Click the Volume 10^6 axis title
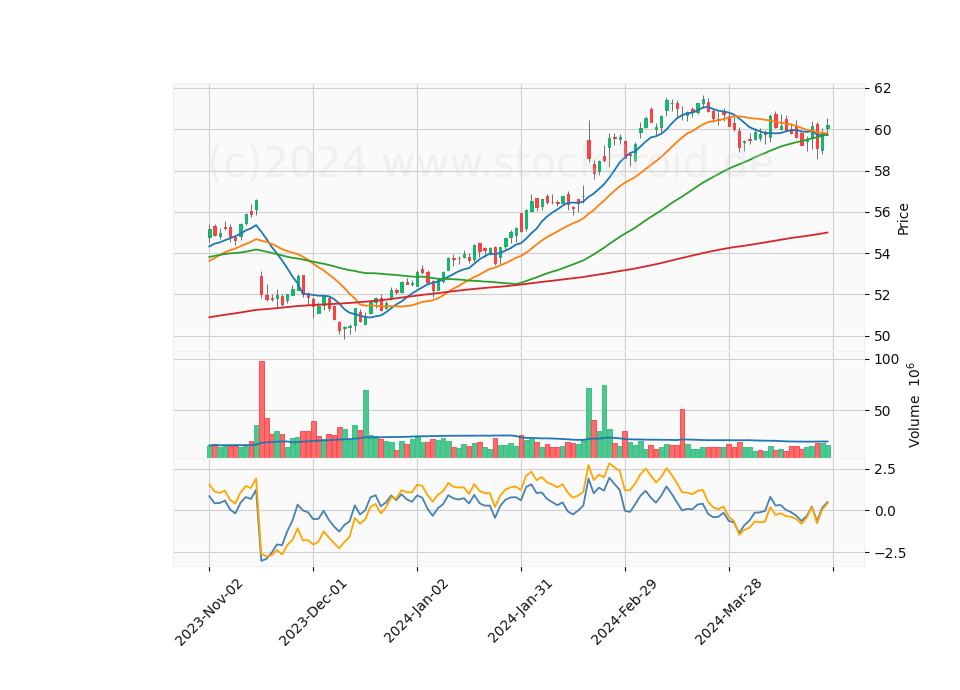 click(913, 405)
